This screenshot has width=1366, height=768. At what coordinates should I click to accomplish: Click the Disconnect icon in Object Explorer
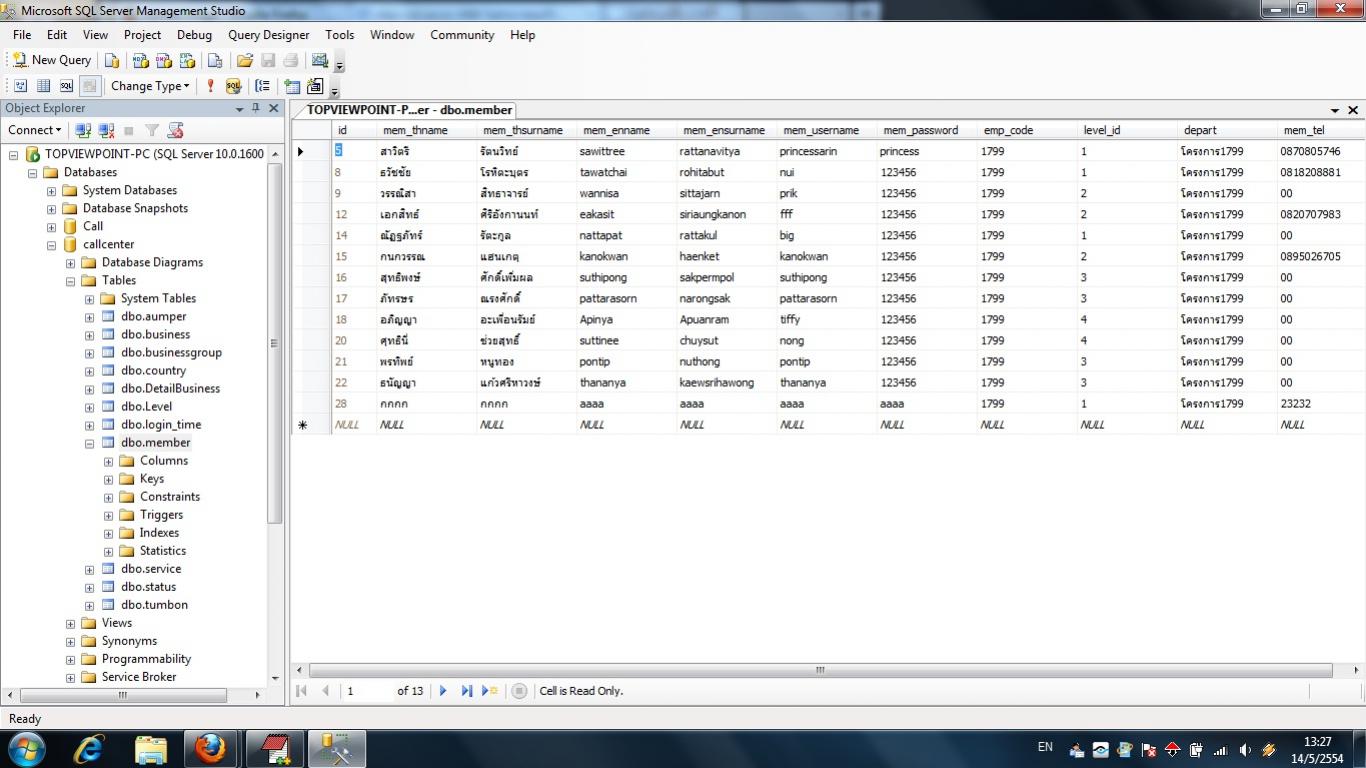tap(106, 130)
